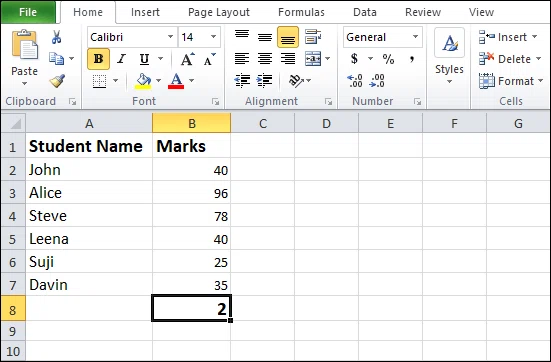This screenshot has height=362, width=551.
Task: Open the Underline style dropdown arrow
Action: (x=161, y=58)
